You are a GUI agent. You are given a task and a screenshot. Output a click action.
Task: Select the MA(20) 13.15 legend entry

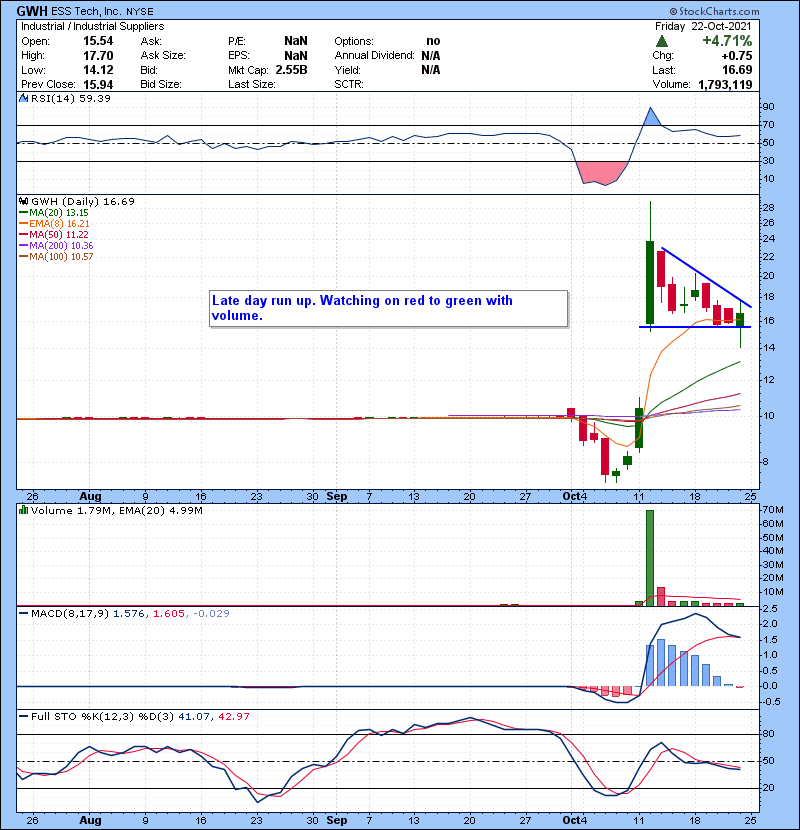click(53, 213)
